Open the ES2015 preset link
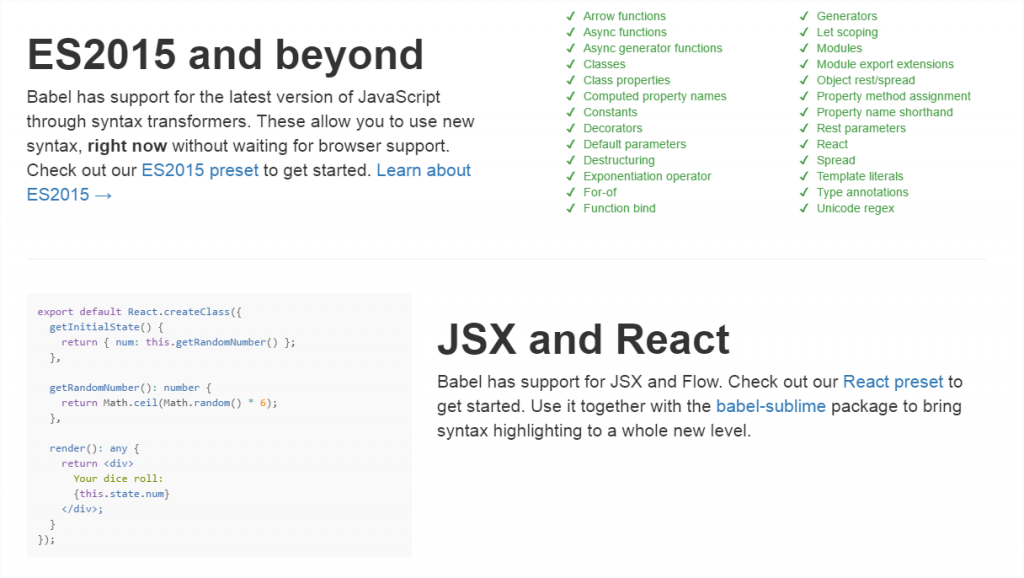This screenshot has height=578, width=1024. click(x=200, y=170)
